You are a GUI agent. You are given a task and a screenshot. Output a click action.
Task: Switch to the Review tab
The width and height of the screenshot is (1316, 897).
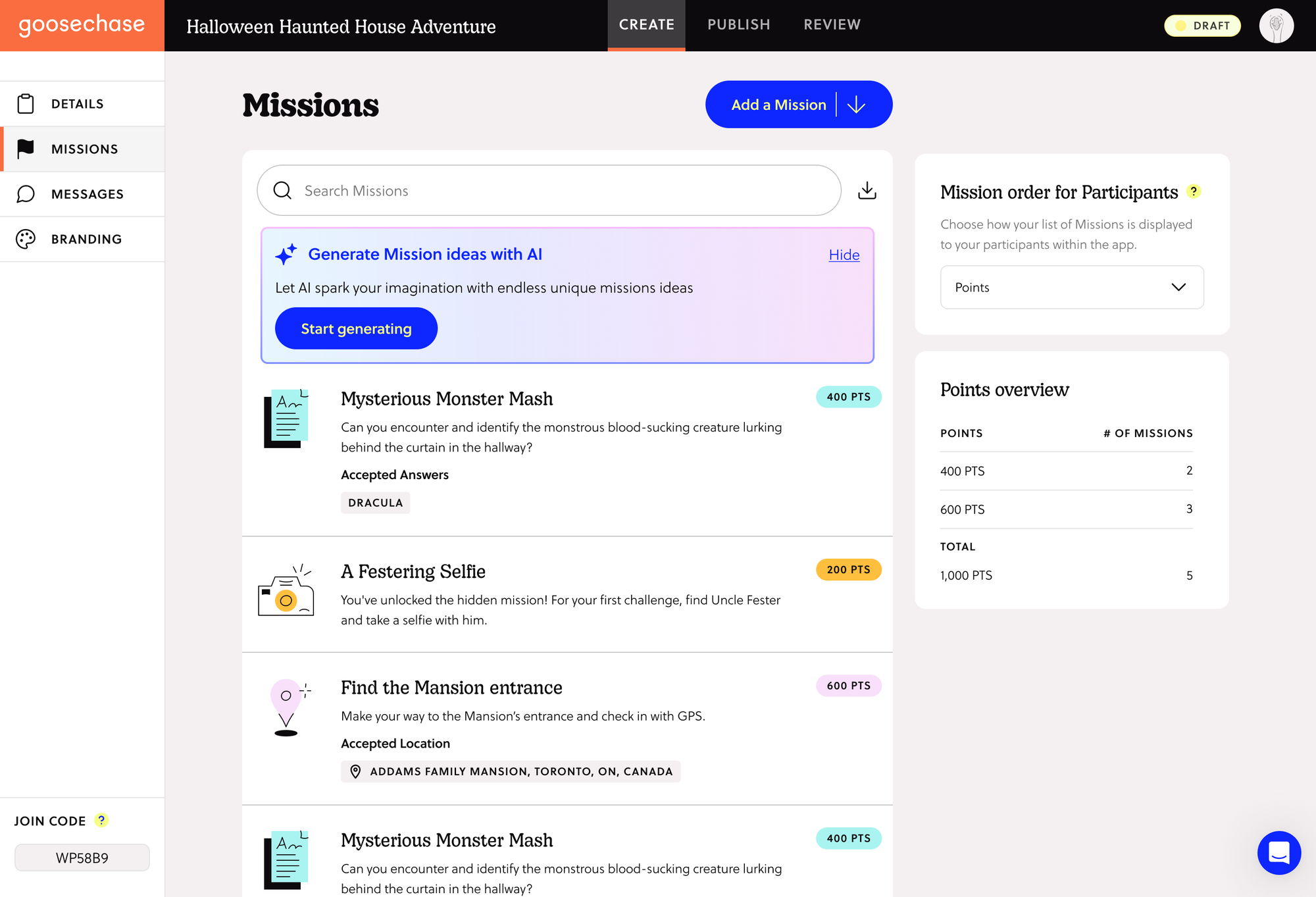click(832, 25)
